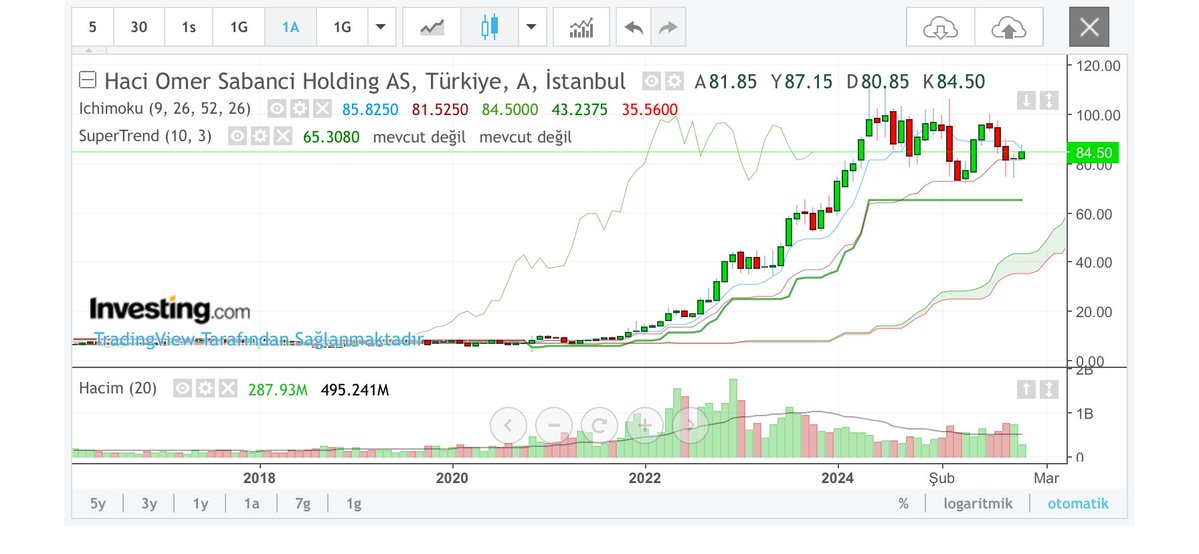The width and height of the screenshot is (1199, 554).
Task: Load chart layout via cloud download
Action: click(941, 28)
